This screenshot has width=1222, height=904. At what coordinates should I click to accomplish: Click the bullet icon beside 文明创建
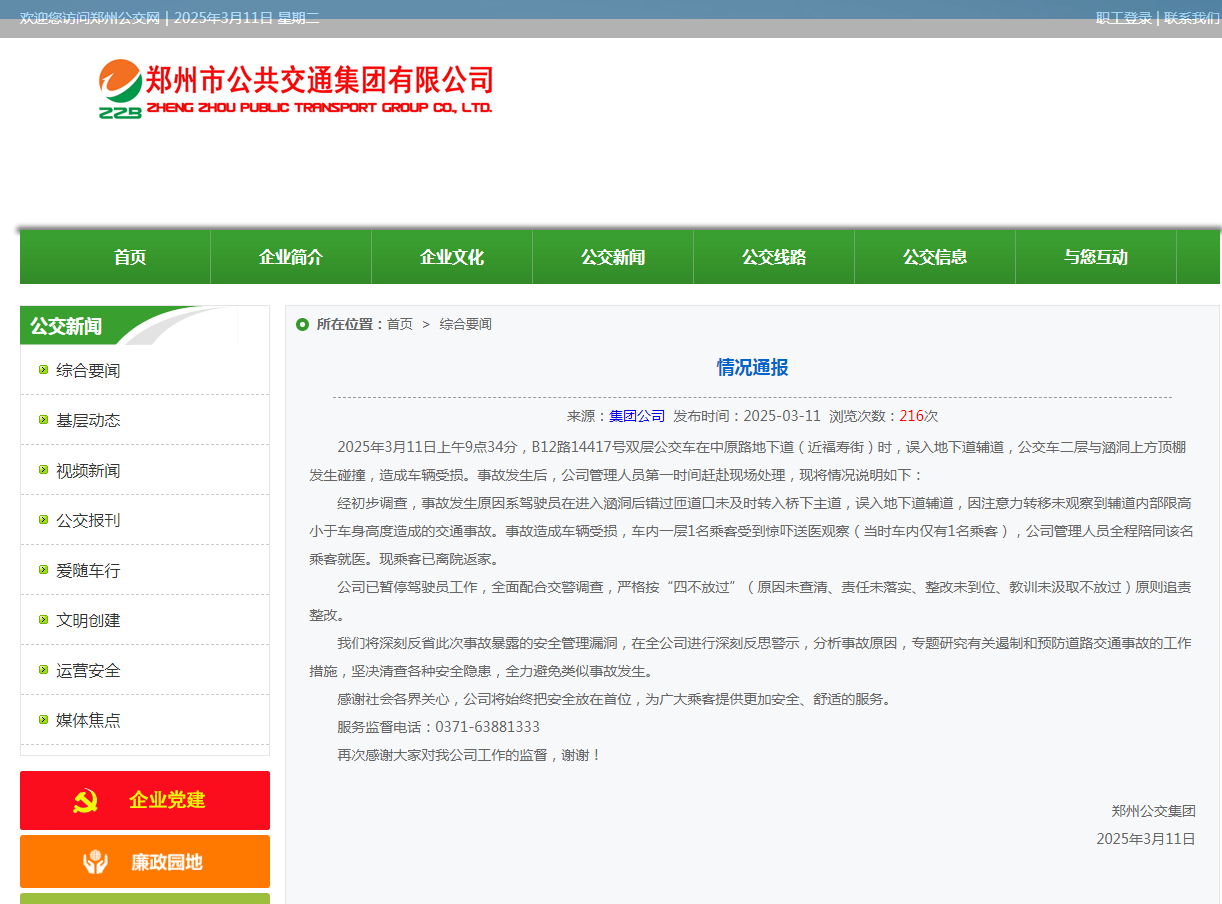pos(43,620)
